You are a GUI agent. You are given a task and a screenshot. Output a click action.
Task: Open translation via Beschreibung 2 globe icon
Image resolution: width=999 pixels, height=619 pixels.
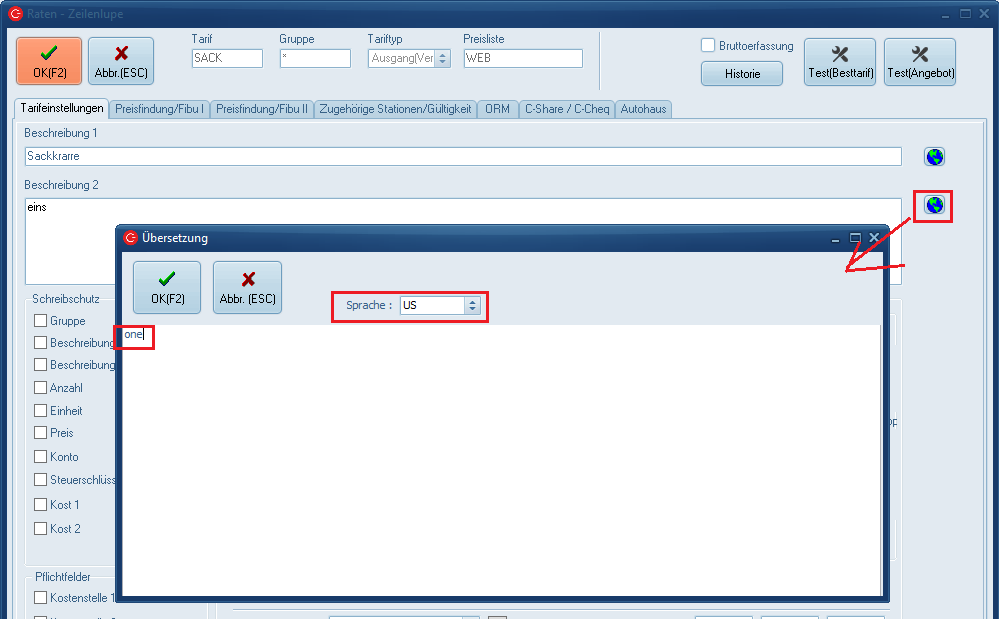(934, 205)
